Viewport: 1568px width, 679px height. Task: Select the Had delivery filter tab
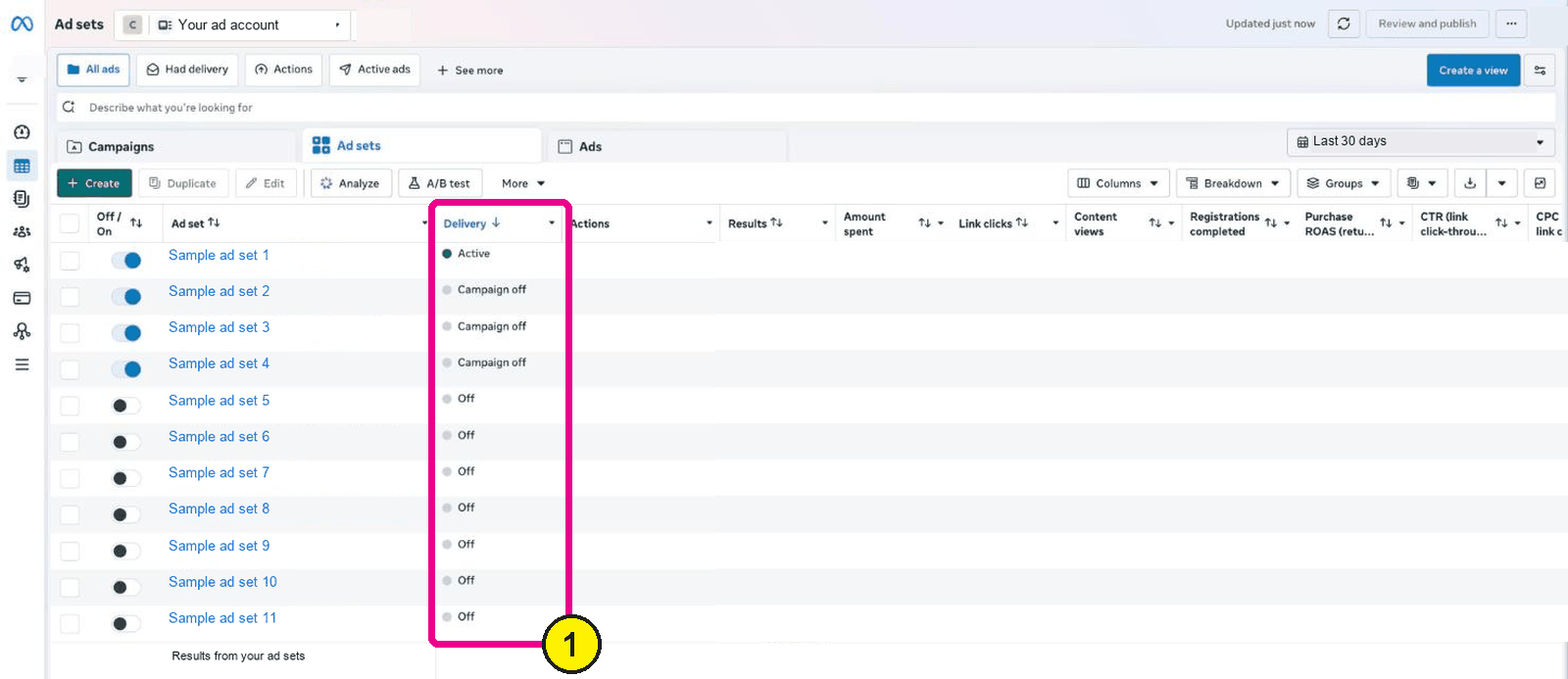(187, 70)
